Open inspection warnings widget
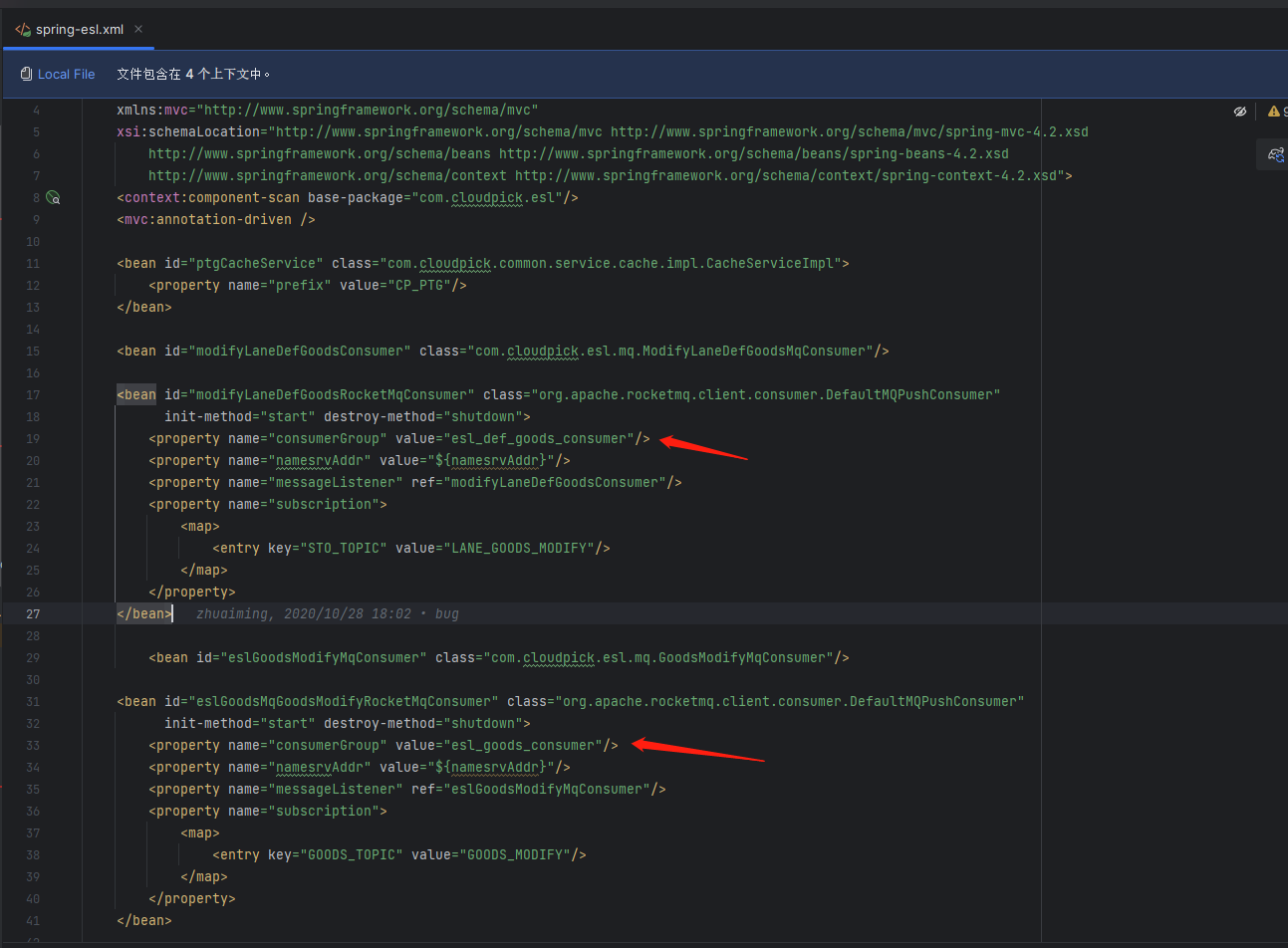This screenshot has width=1288, height=948. pos(1276,112)
